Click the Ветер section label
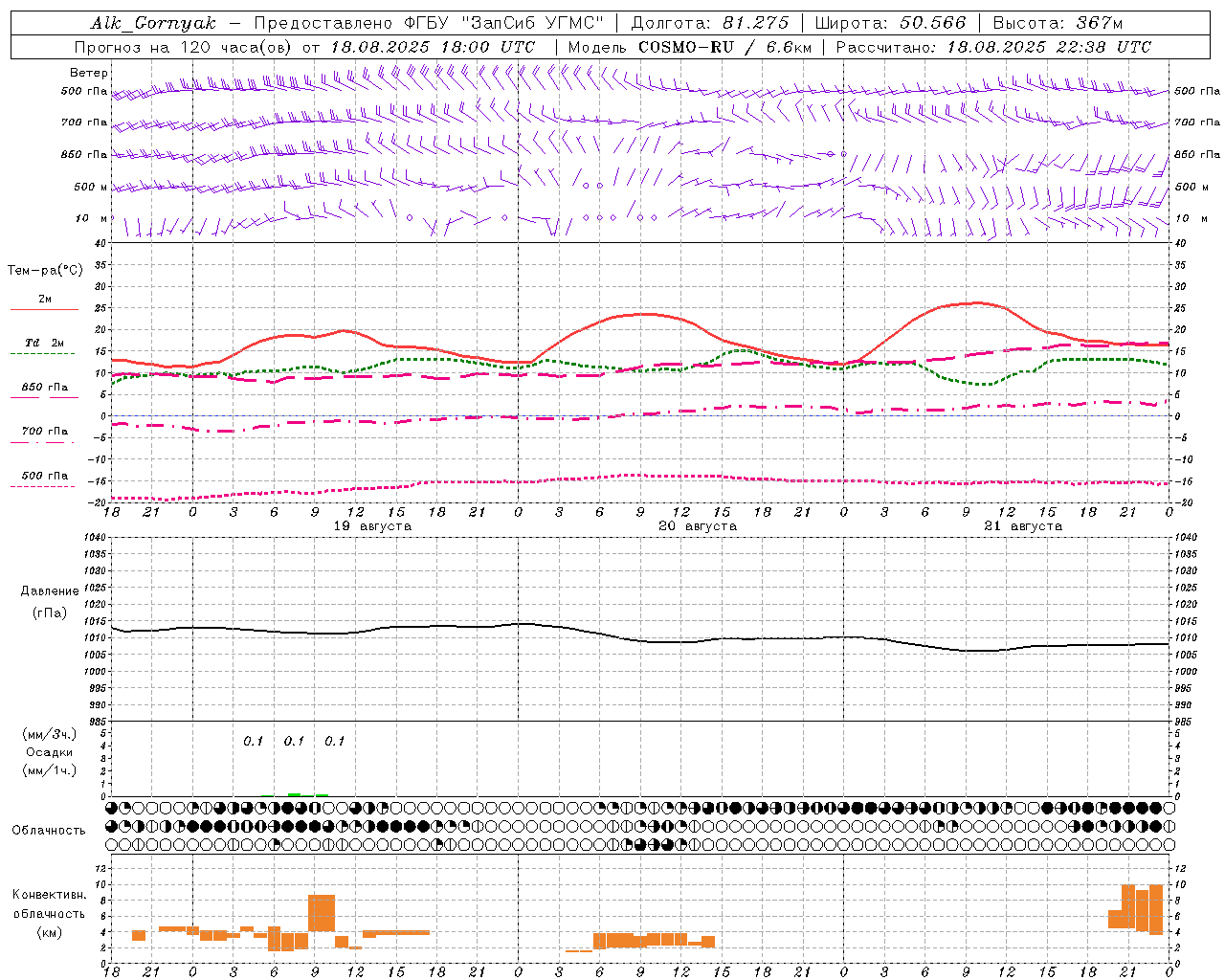The height and width of the screenshot is (980, 1225). point(89,73)
